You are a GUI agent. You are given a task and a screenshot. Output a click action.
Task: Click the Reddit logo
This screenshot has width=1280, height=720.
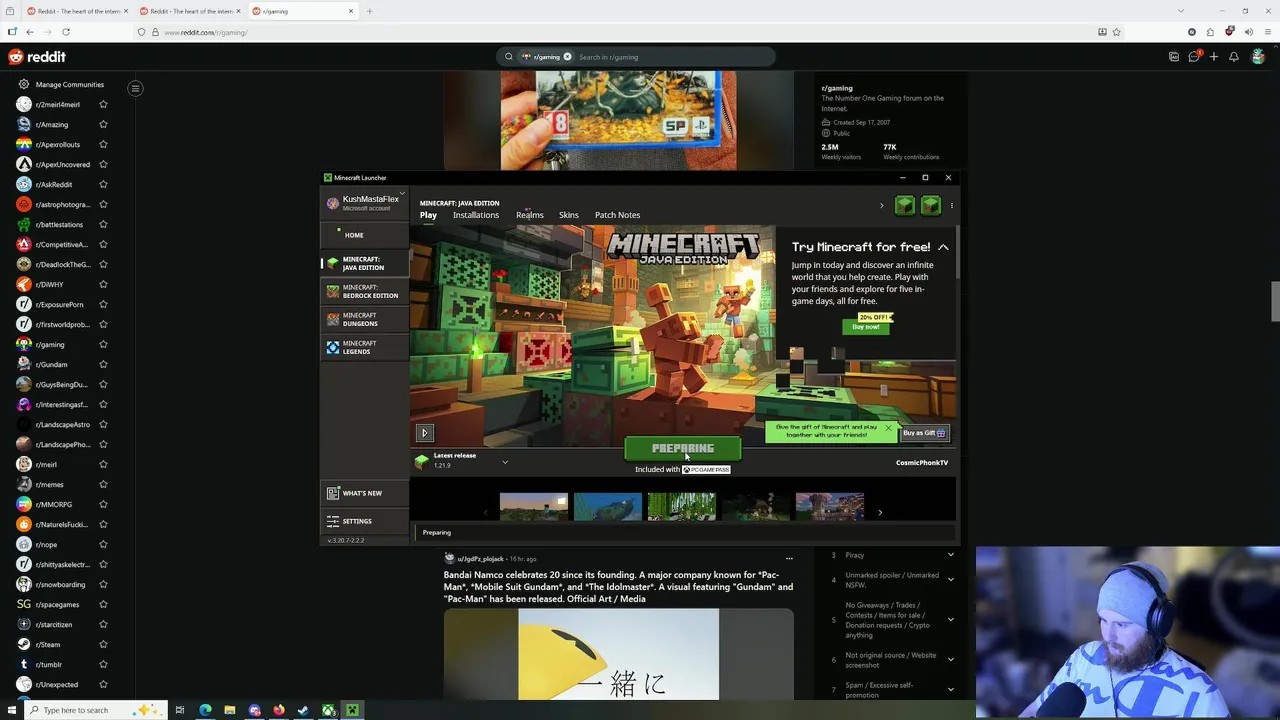coord(37,57)
